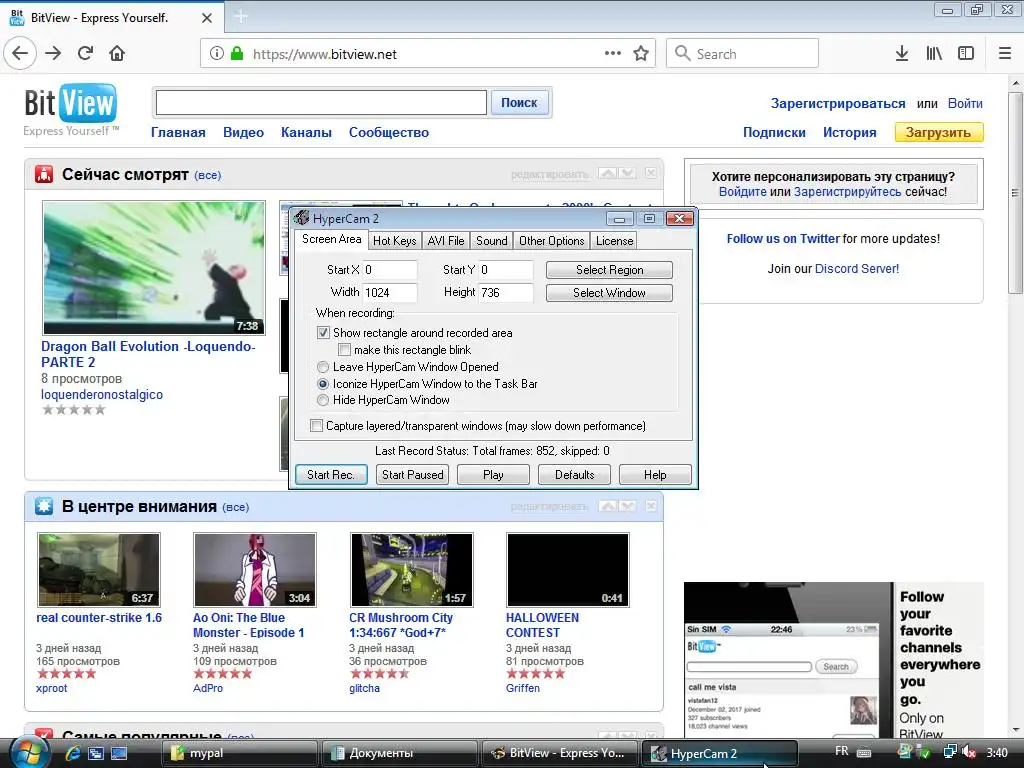Show site information for bitview.net
This screenshot has height=768, width=1024.
coord(217,54)
